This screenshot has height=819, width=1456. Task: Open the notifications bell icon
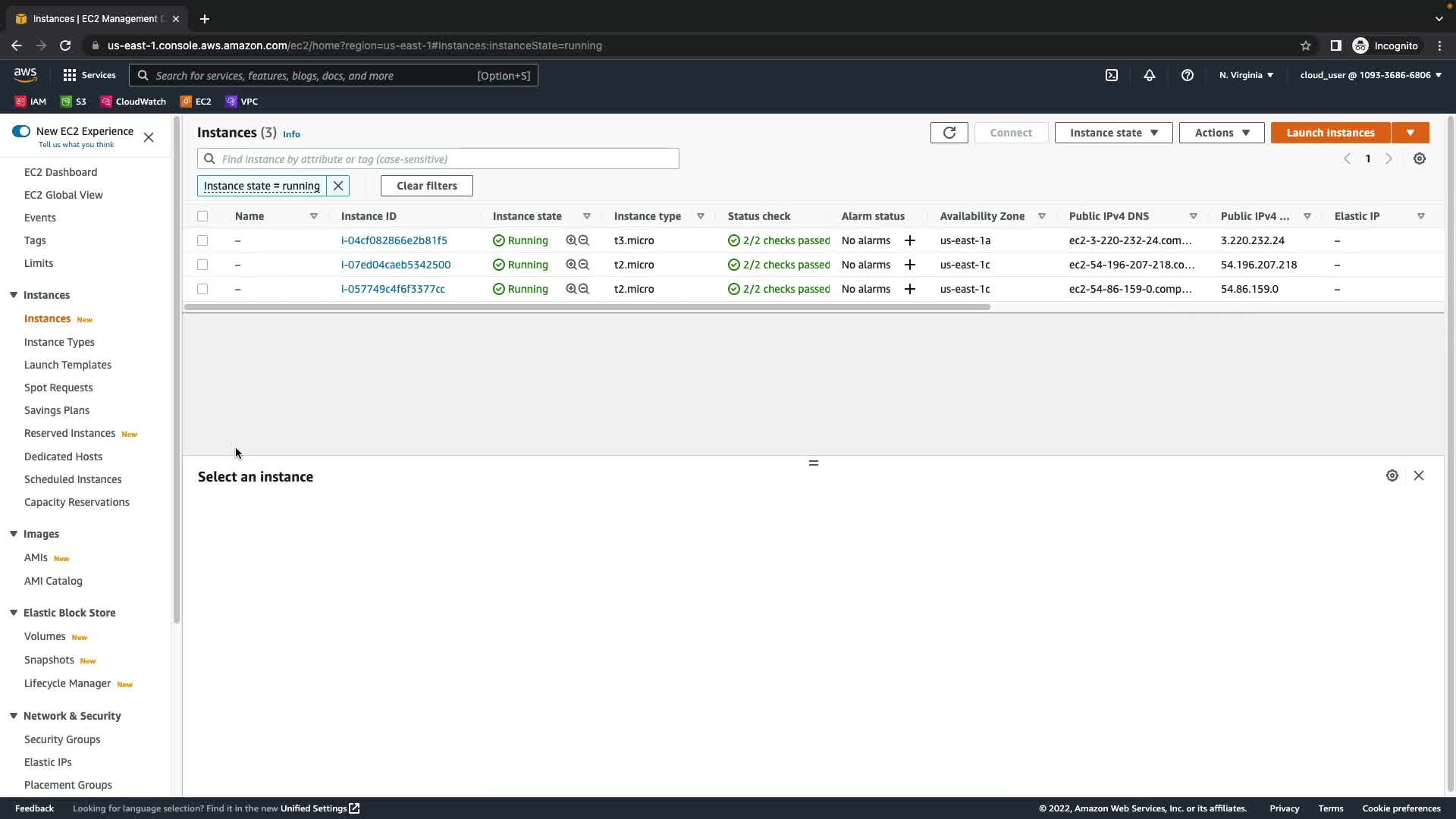coord(1150,75)
